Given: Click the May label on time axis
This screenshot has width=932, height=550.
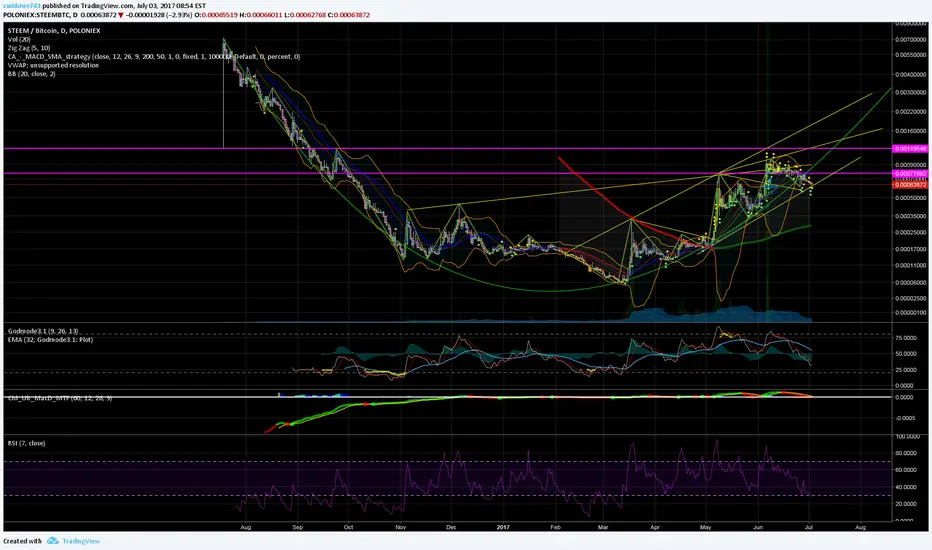Looking at the screenshot, I should pyautogui.click(x=706, y=527).
